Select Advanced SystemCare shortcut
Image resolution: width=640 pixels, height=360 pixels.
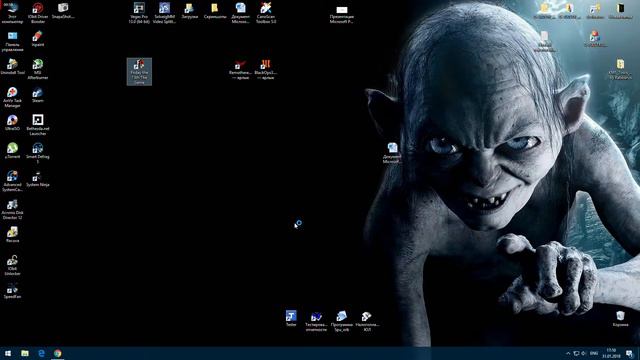click(12, 181)
